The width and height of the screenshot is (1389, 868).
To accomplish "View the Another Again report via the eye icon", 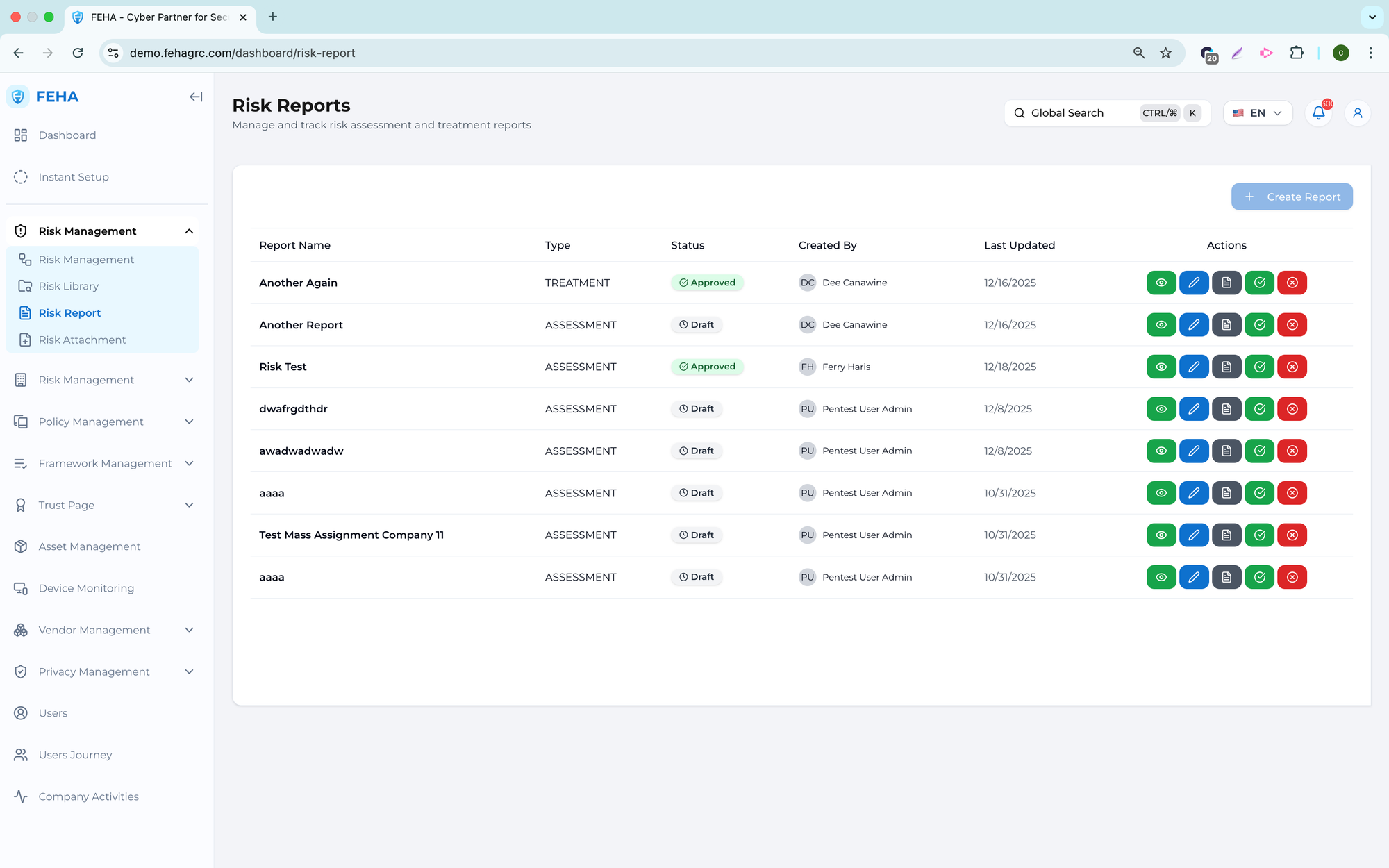I will point(1161,283).
